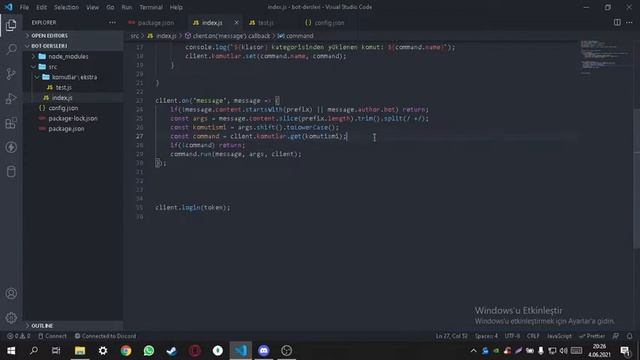The height and width of the screenshot is (360, 640).
Task: Open the database extension view
Action: [x=11, y=172]
